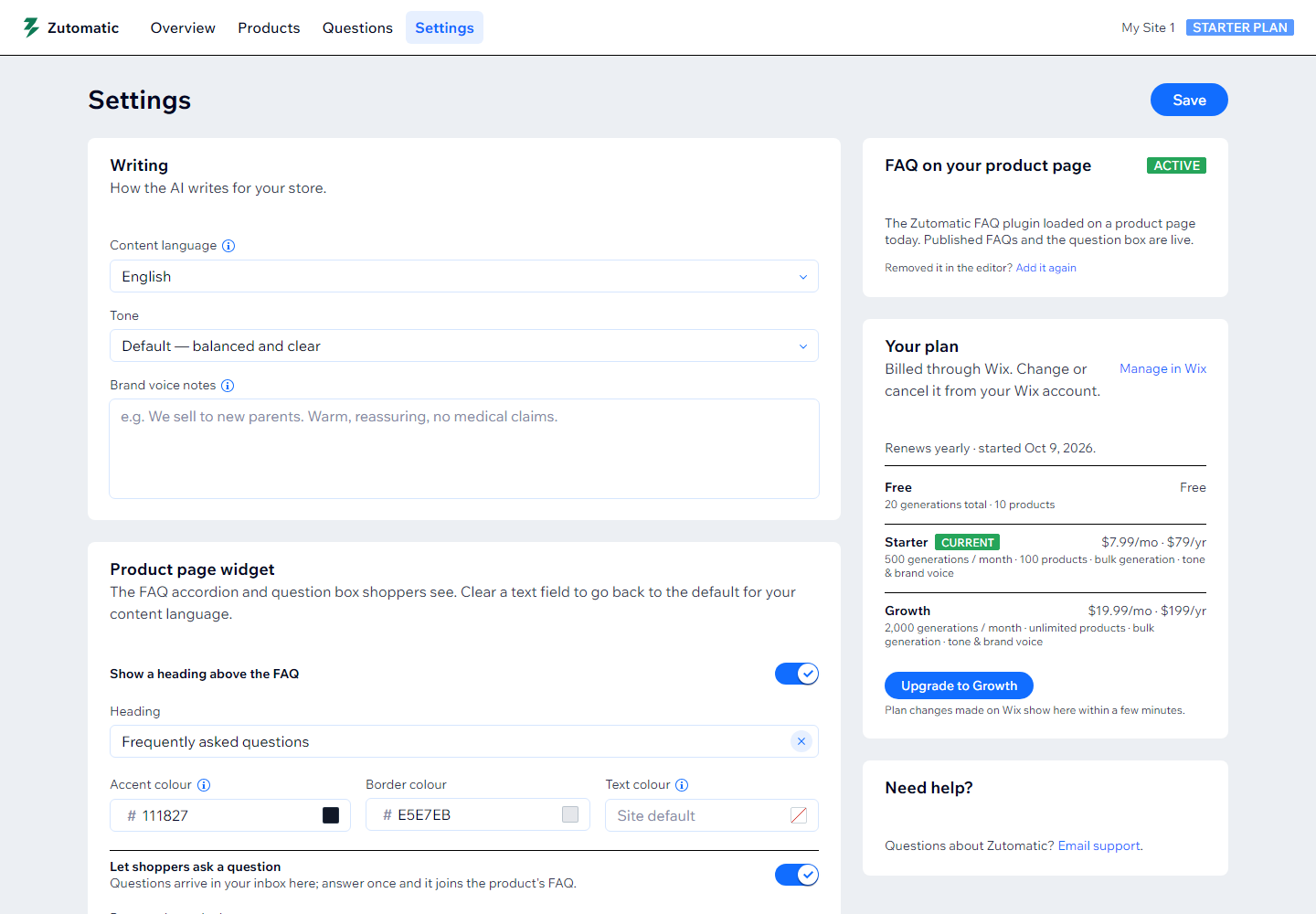Clear the Heading field with the X icon
Screen dimensions: 1316x914
801,741
